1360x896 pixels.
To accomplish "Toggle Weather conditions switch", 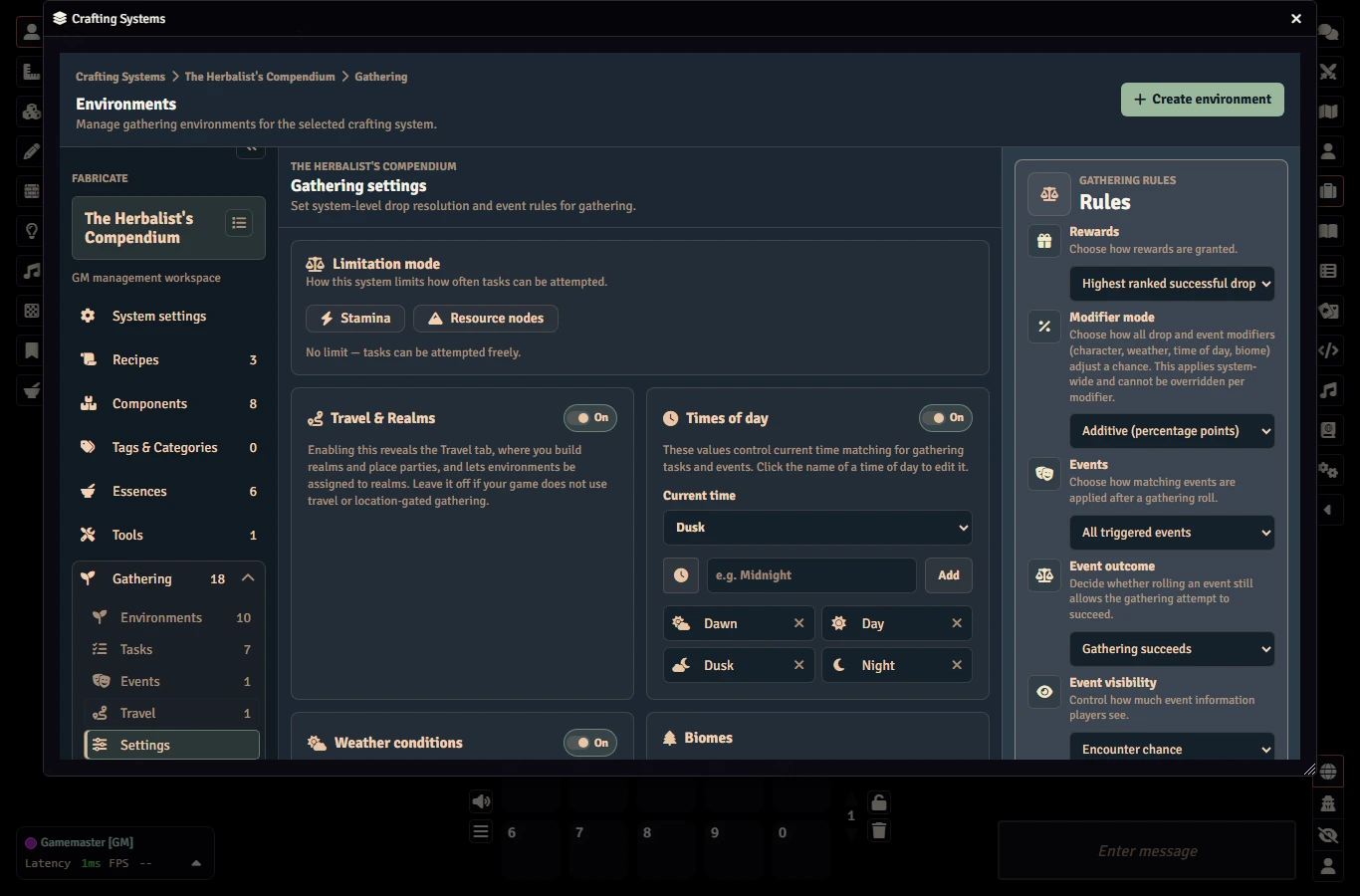I will click(x=590, y=743).
